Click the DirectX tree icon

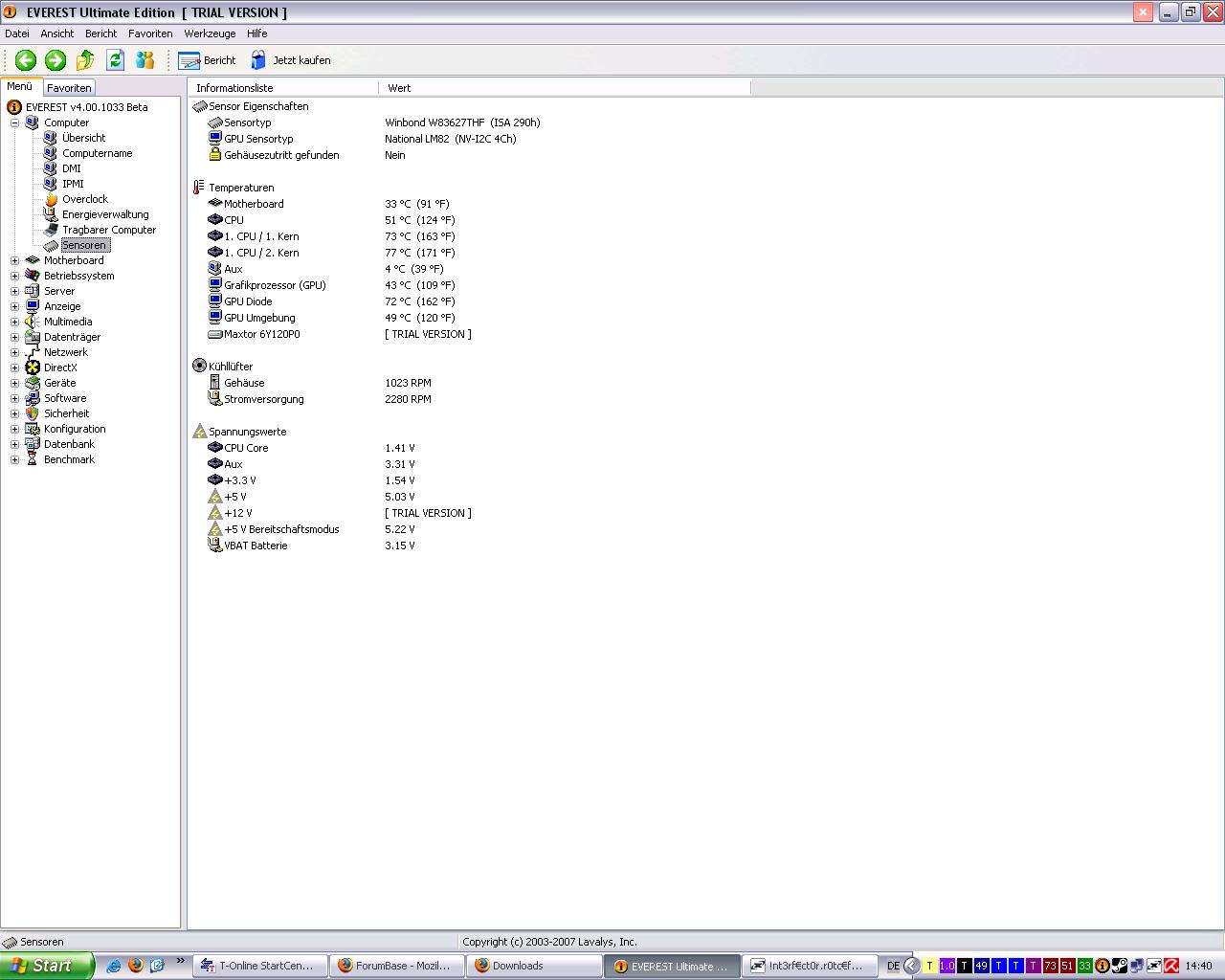pos(33,367)
